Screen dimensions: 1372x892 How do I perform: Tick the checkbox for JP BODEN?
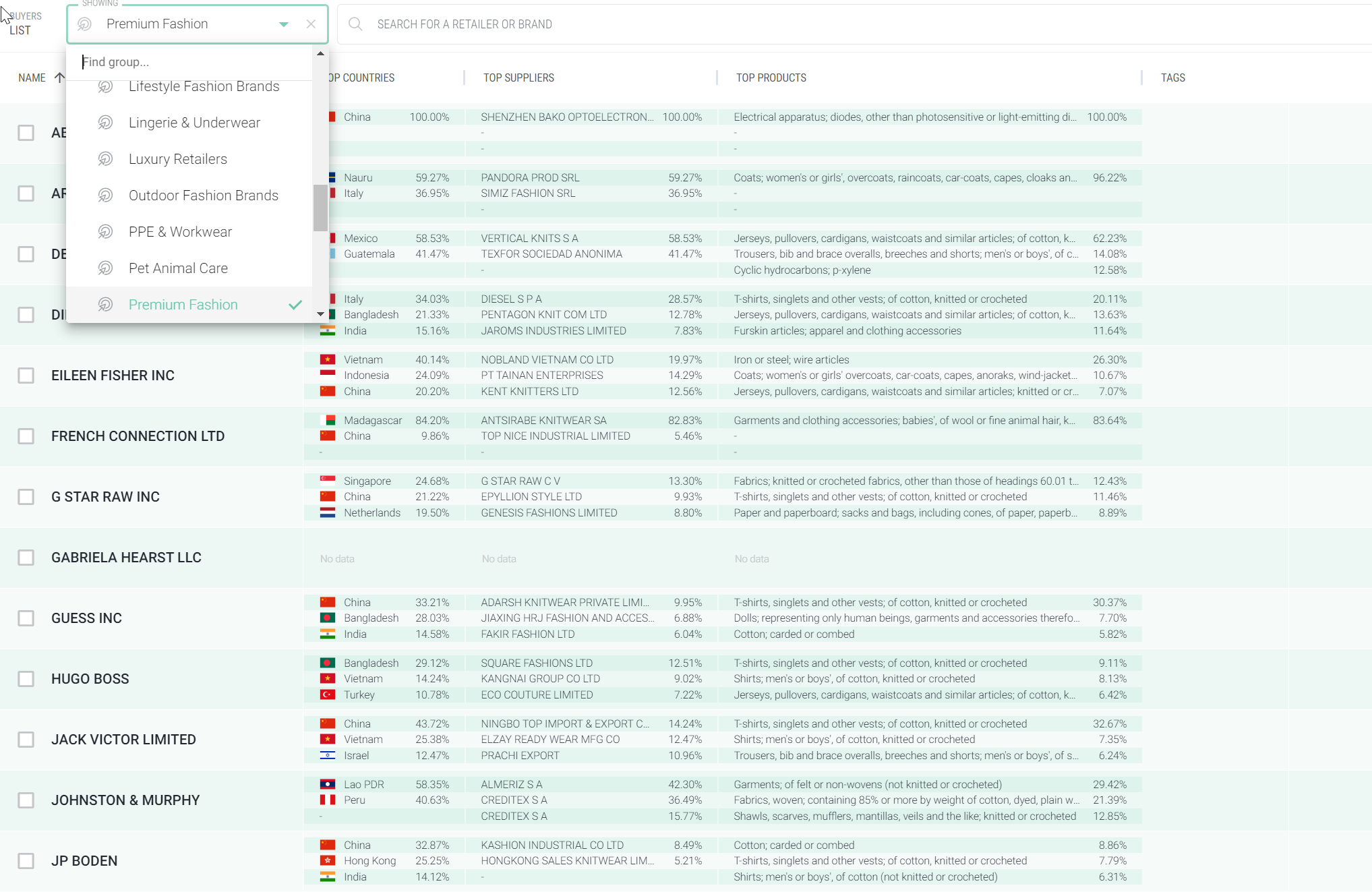[x=26, y=861]
